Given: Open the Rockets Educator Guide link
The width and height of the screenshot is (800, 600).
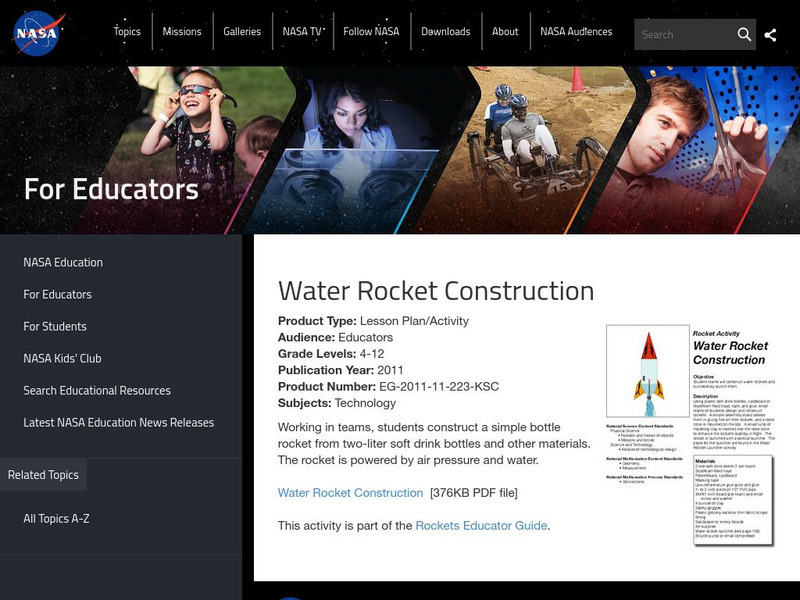Looking at the screenshot, I should (481, 526).
